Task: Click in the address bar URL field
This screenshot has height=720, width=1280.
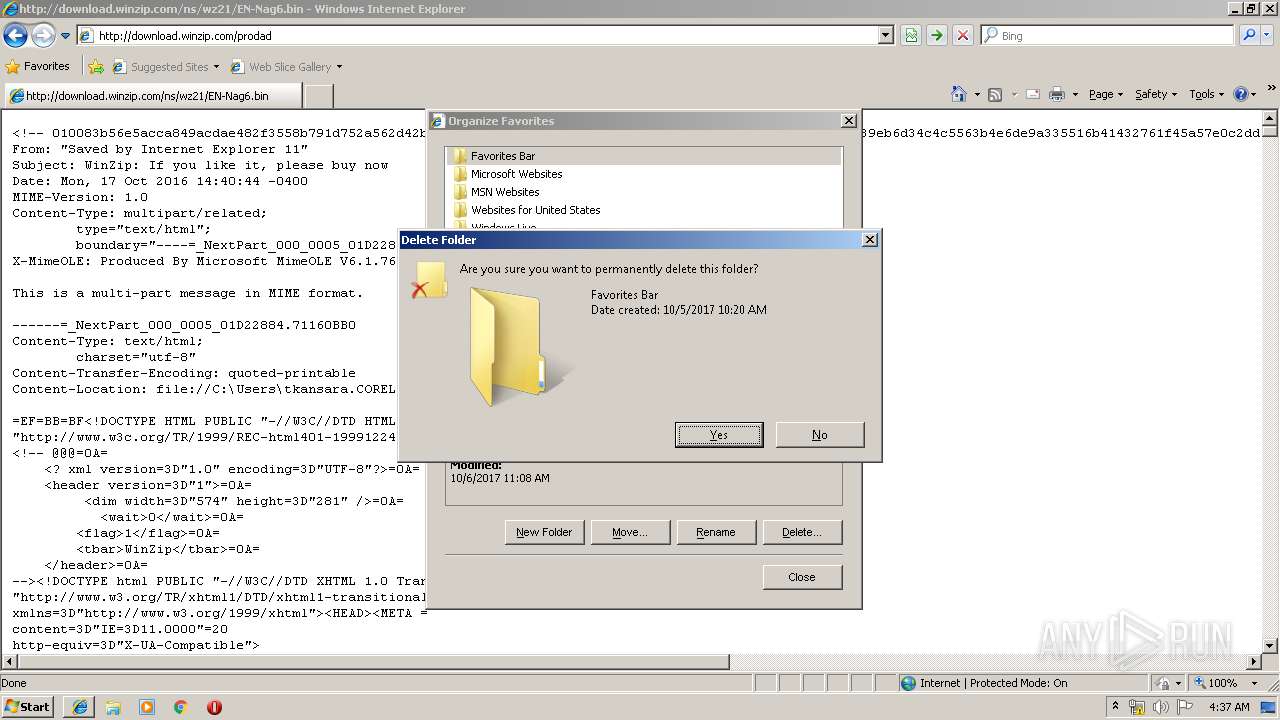Action: click(486, 36)
